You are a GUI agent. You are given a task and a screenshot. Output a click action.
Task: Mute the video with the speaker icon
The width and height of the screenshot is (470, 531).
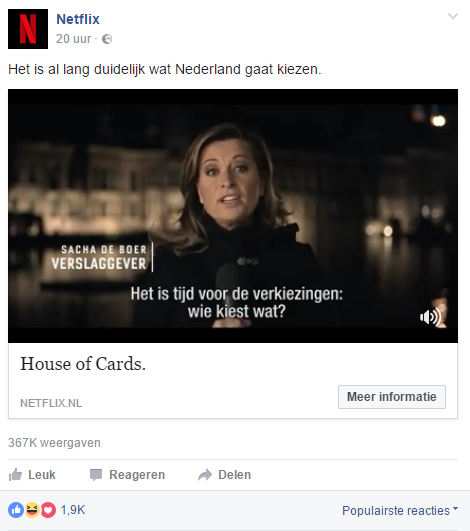(x=430, y=317)
